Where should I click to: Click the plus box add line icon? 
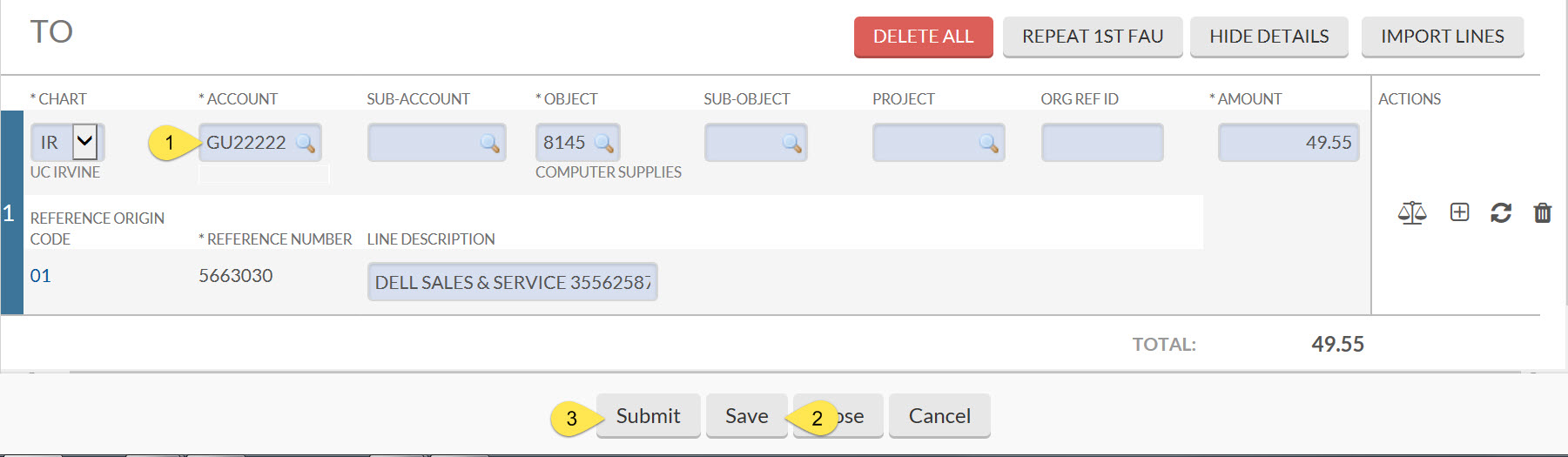1459,212
